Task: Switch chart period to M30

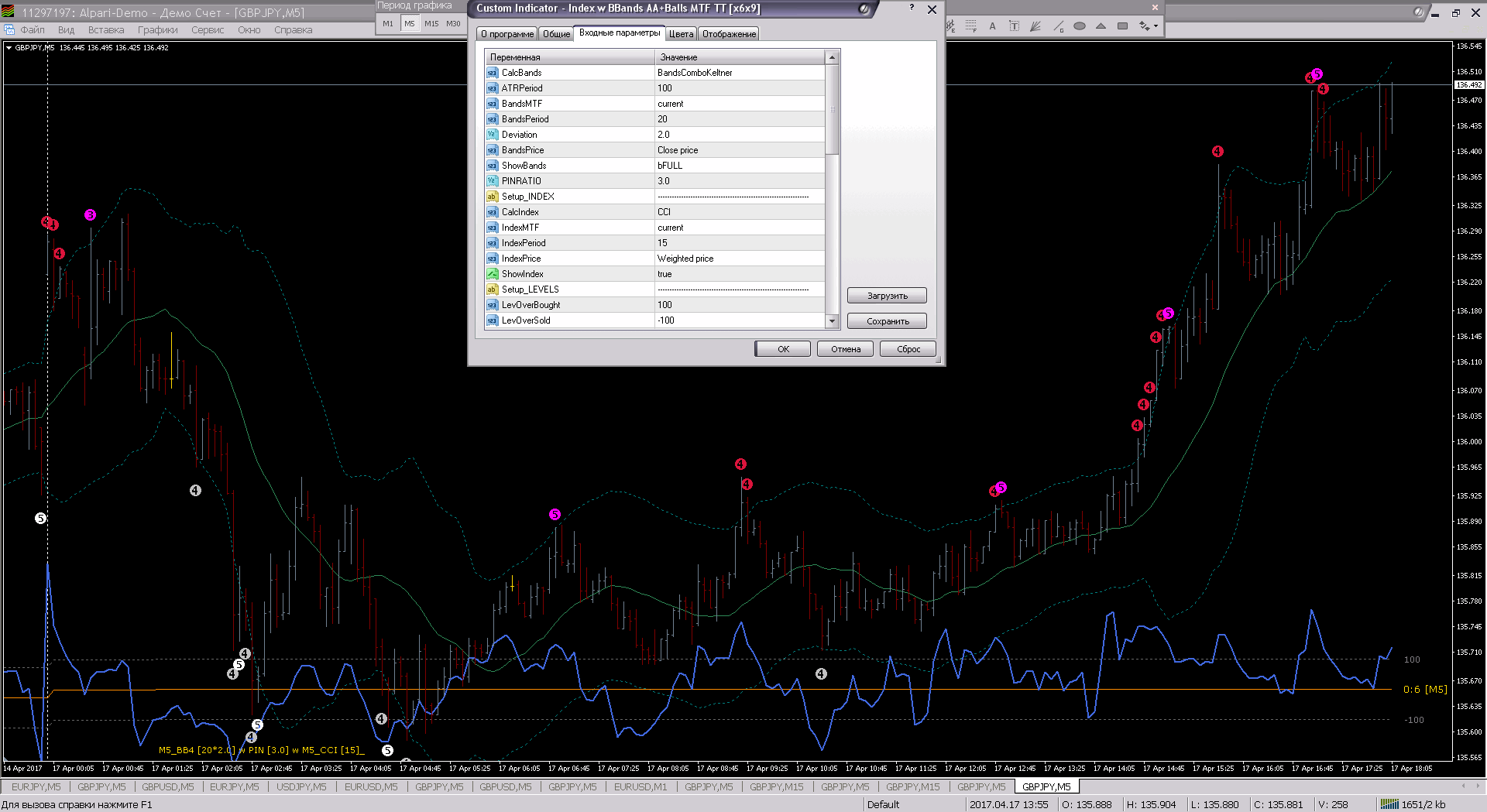Action: coord(453,24)
